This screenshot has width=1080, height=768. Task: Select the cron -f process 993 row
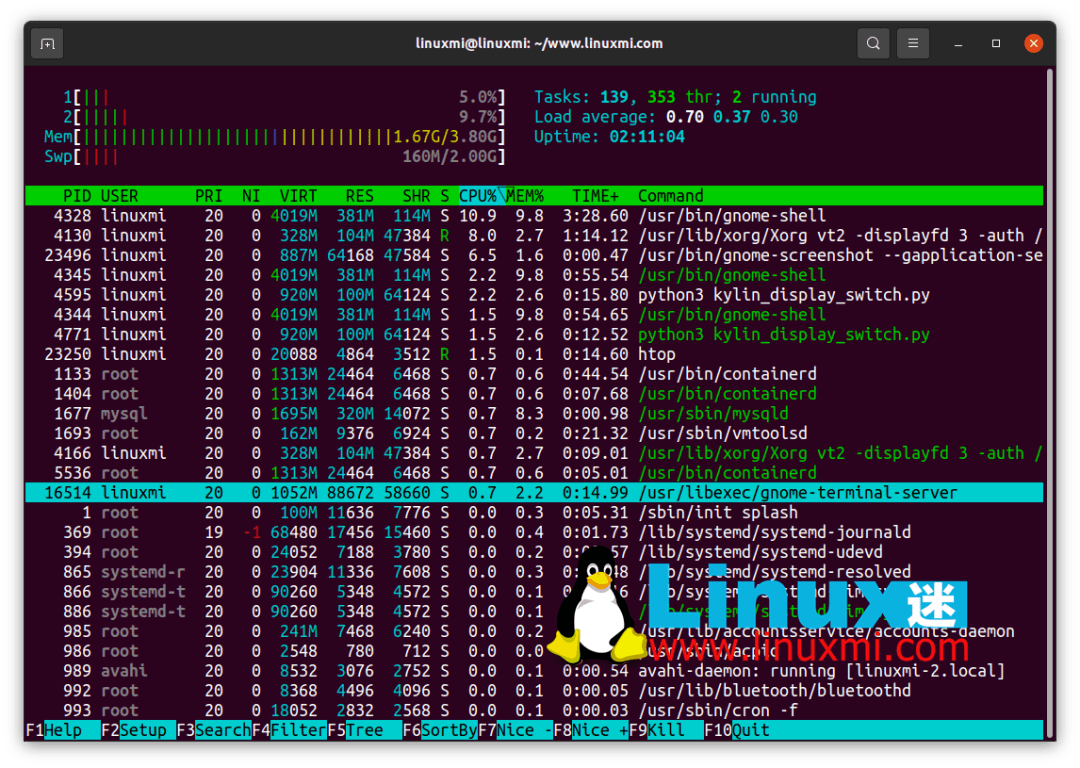(534, 711)
